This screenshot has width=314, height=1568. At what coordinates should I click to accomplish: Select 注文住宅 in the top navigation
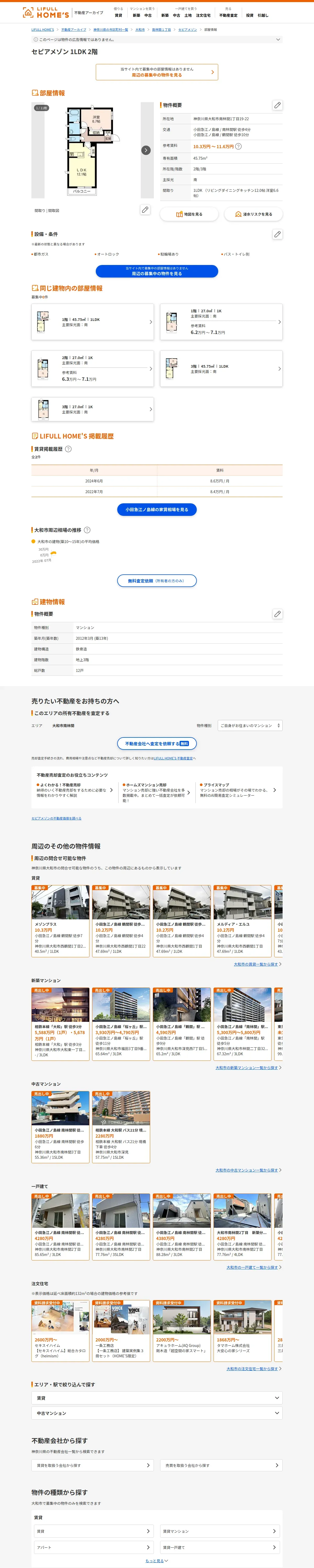(203, 15)
